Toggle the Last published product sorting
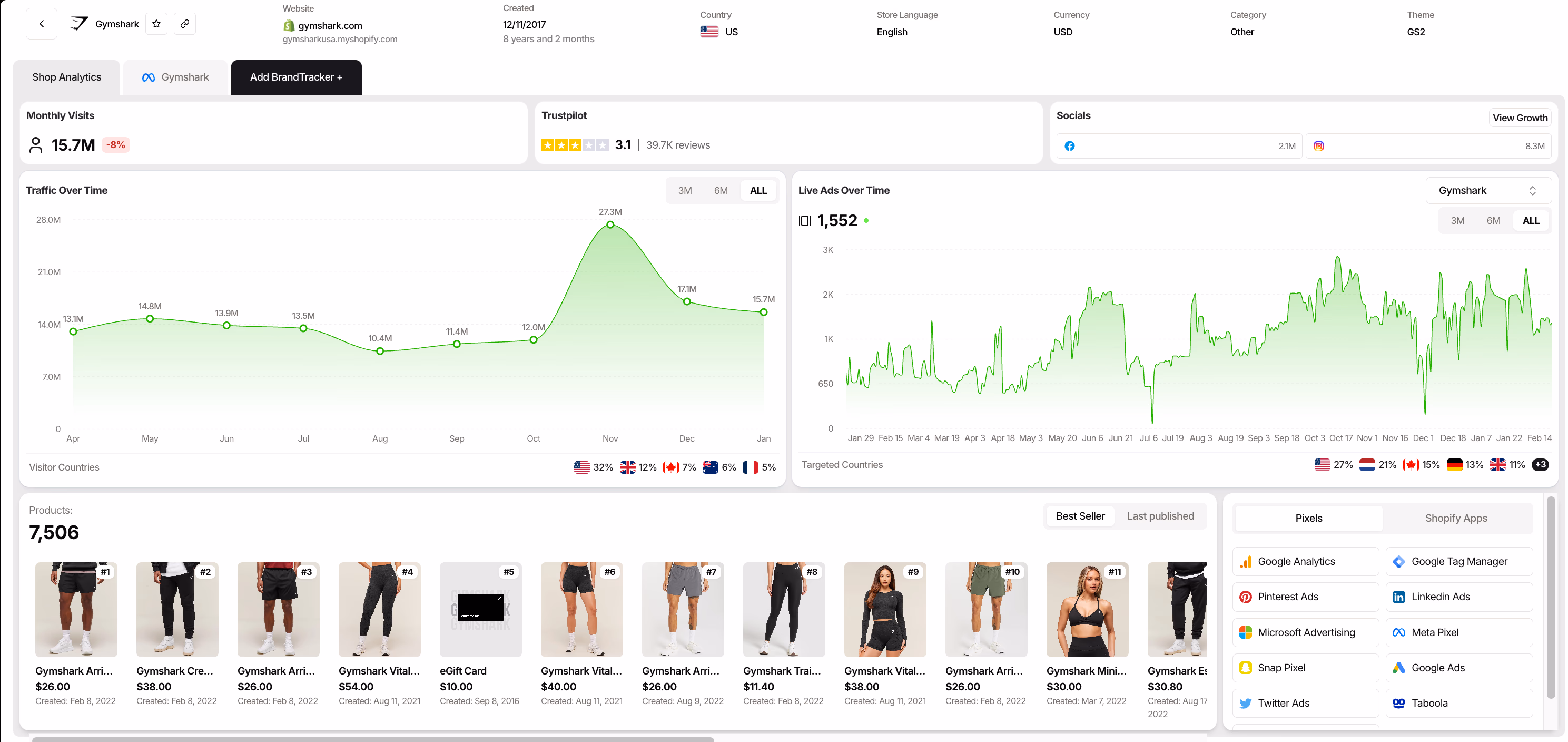Viewport: 1568px width, 742px height. [x=1160, y=515]
